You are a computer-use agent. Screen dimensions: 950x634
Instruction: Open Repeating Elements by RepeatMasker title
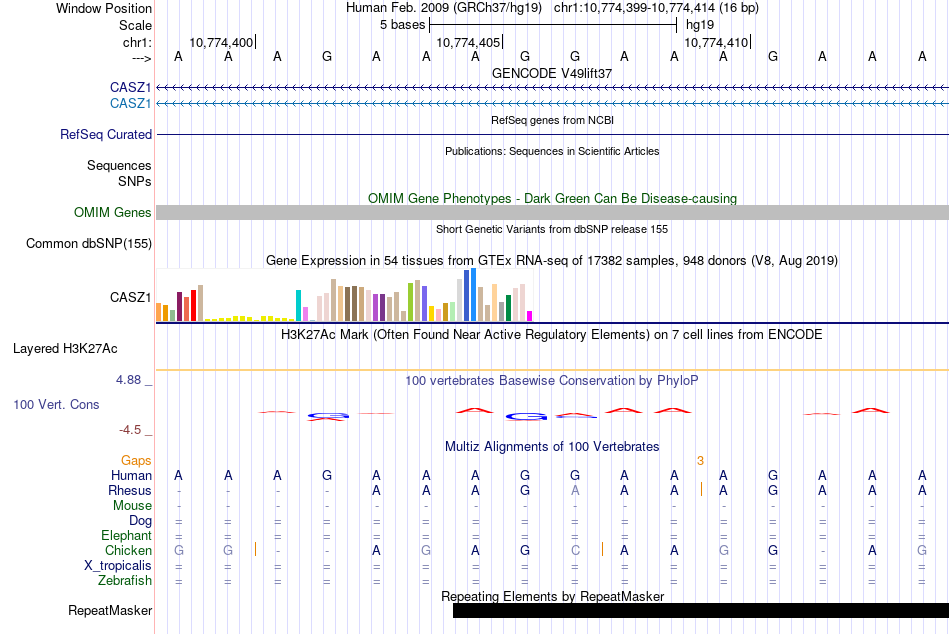coord(553,596)
